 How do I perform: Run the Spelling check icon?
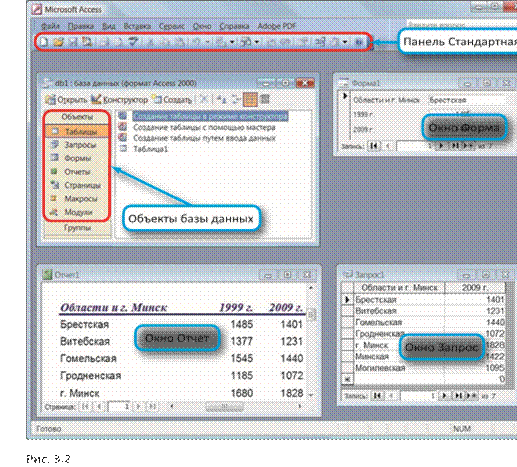point(133,42)
